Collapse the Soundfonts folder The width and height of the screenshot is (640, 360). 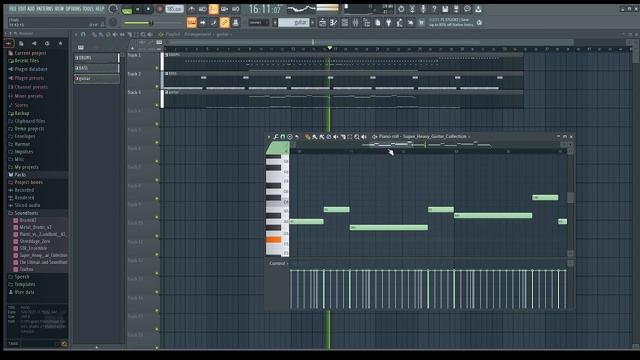point(26,213)
